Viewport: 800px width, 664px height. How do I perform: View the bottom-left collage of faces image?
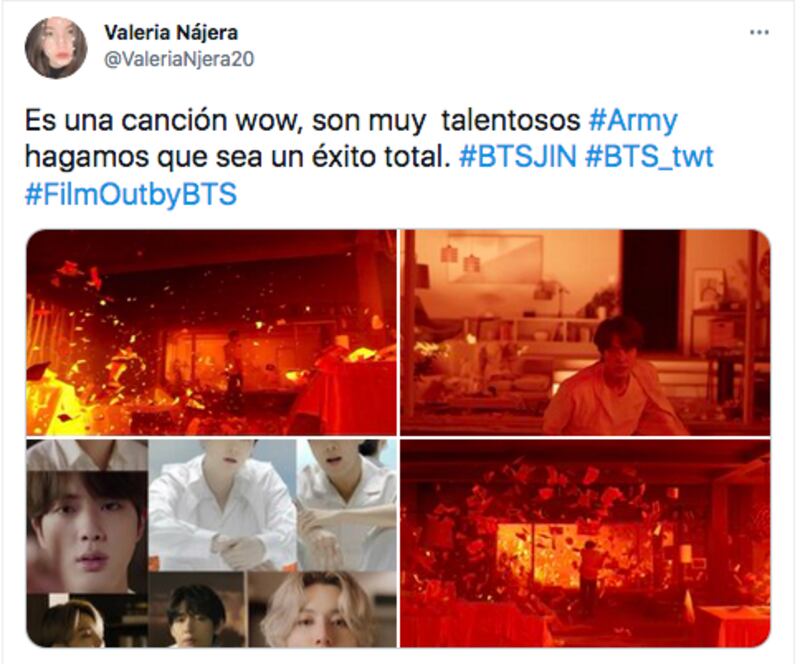(x=211, y=543)
